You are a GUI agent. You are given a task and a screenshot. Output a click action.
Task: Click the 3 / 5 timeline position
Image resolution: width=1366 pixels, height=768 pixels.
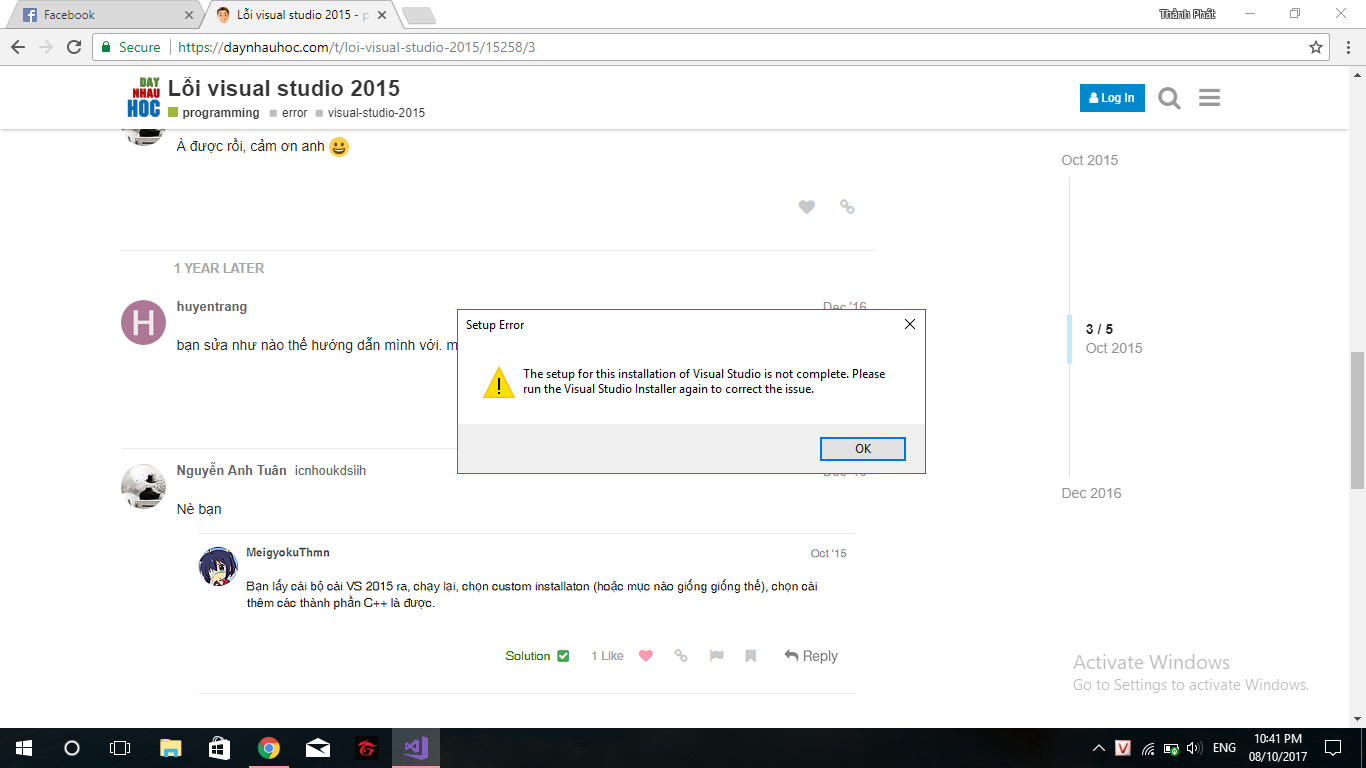(x=1099, y=329)
